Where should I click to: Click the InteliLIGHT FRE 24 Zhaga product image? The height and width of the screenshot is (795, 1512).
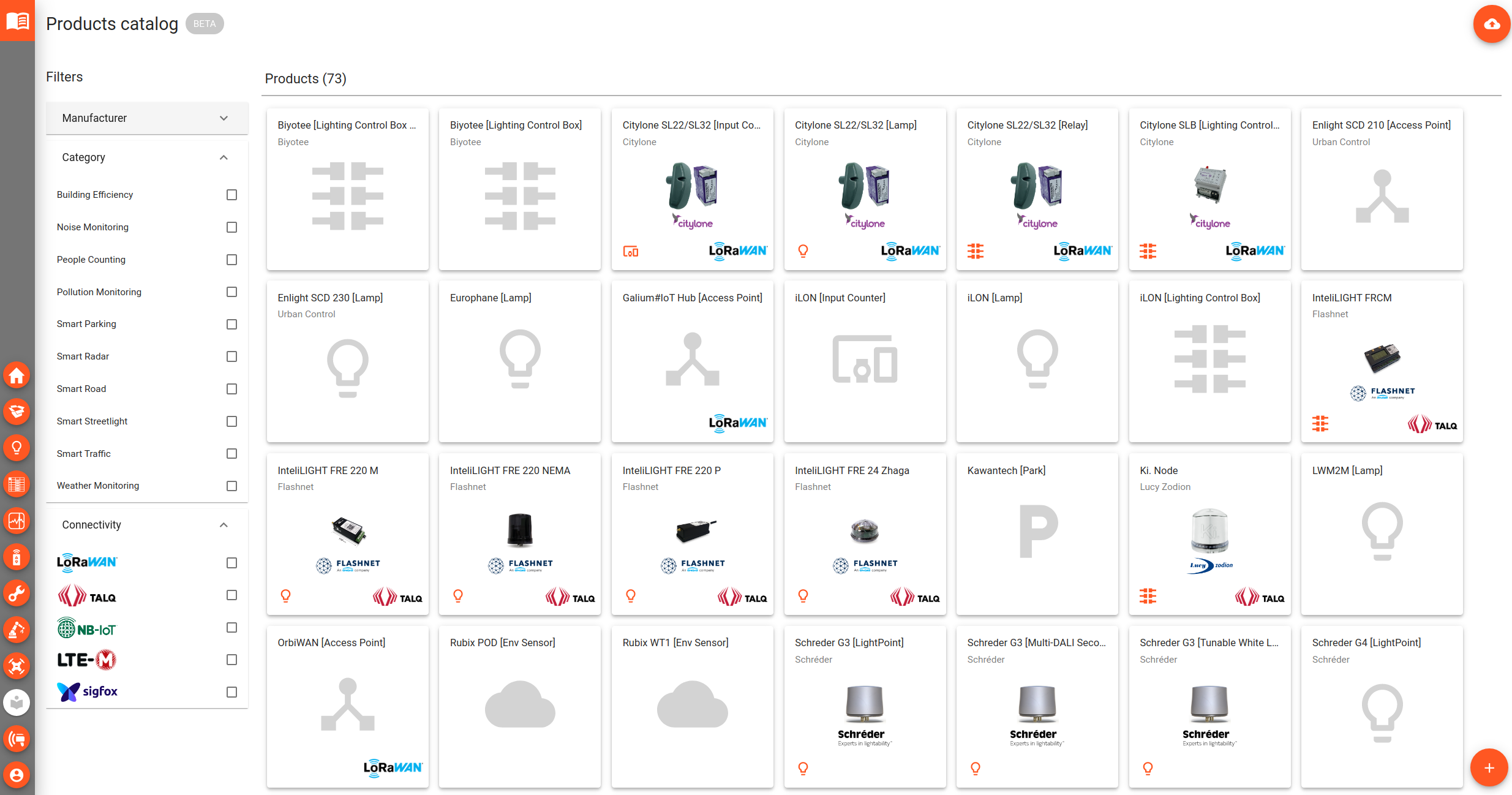click(x=864, y=530)
